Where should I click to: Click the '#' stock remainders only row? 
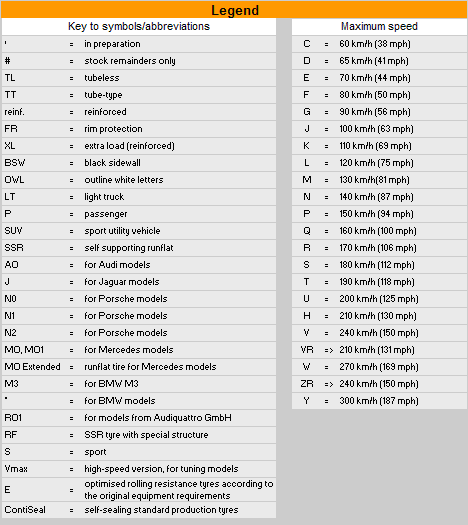[x=139, y=61]
